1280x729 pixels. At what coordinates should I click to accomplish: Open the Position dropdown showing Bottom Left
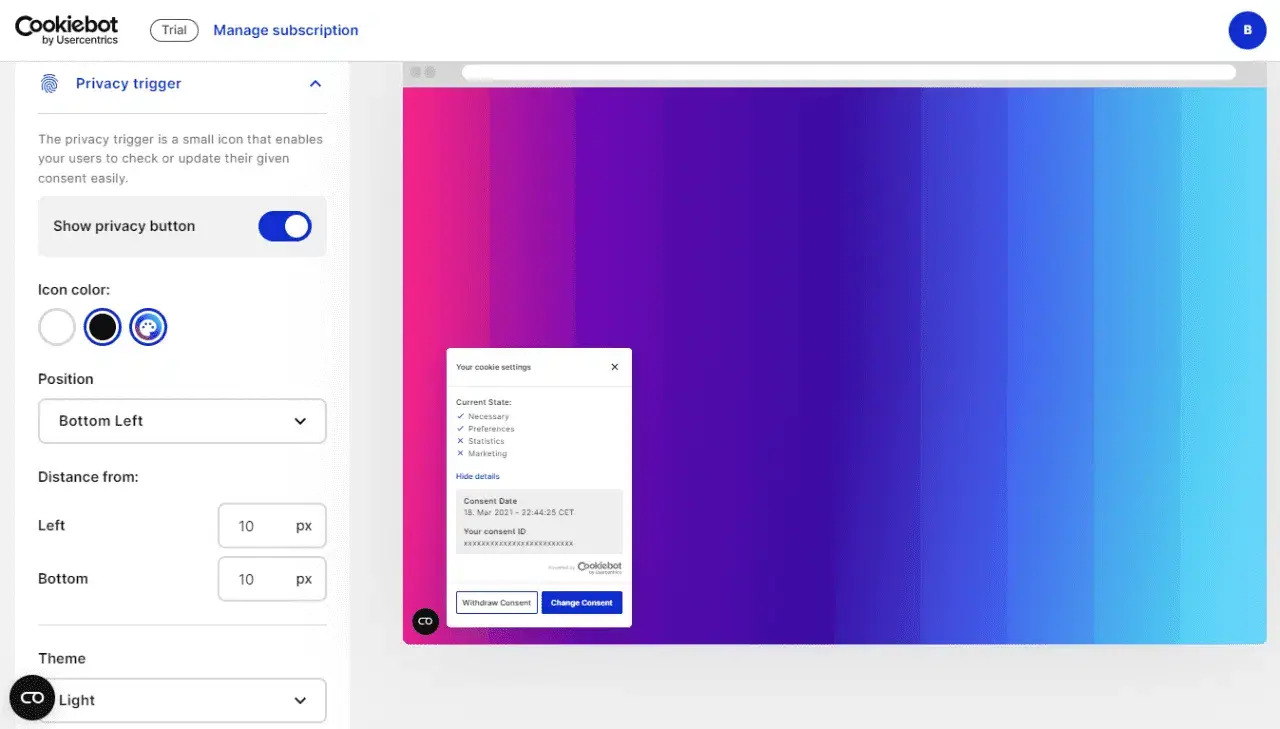point(182,421)
